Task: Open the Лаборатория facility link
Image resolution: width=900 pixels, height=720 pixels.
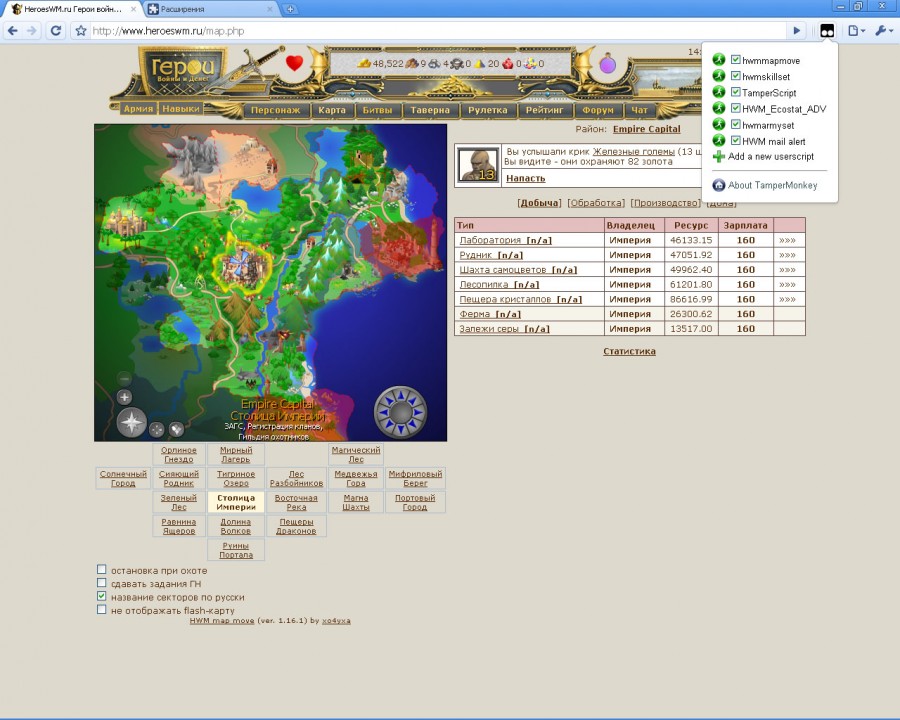Action: click(x=506, y=240)
